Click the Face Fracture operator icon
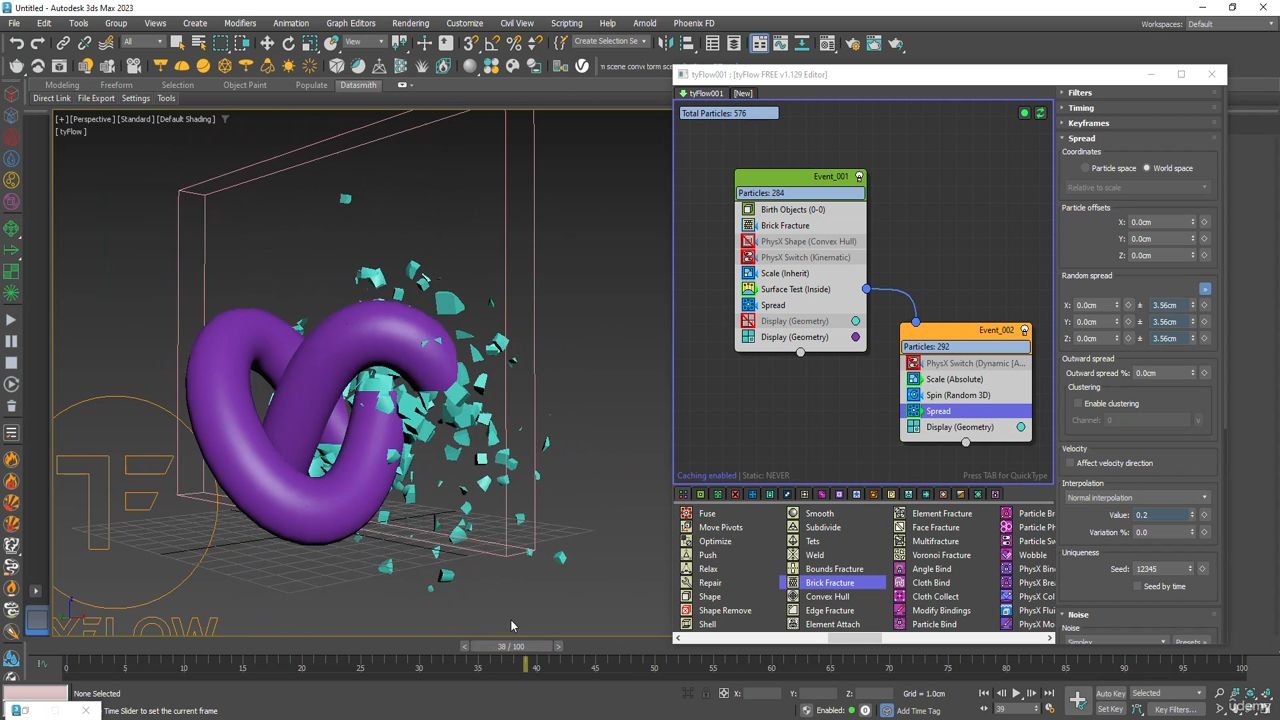Viewport: 1280px width, 720px height. pyautogui.click(x=900, y=527)
